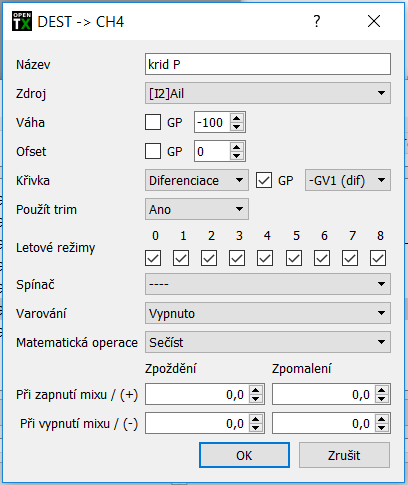The width and height of the screenshot is (408, 485).
Task: Decrease Zpomalení on mix disable spinner
Action: click(382, 428)
